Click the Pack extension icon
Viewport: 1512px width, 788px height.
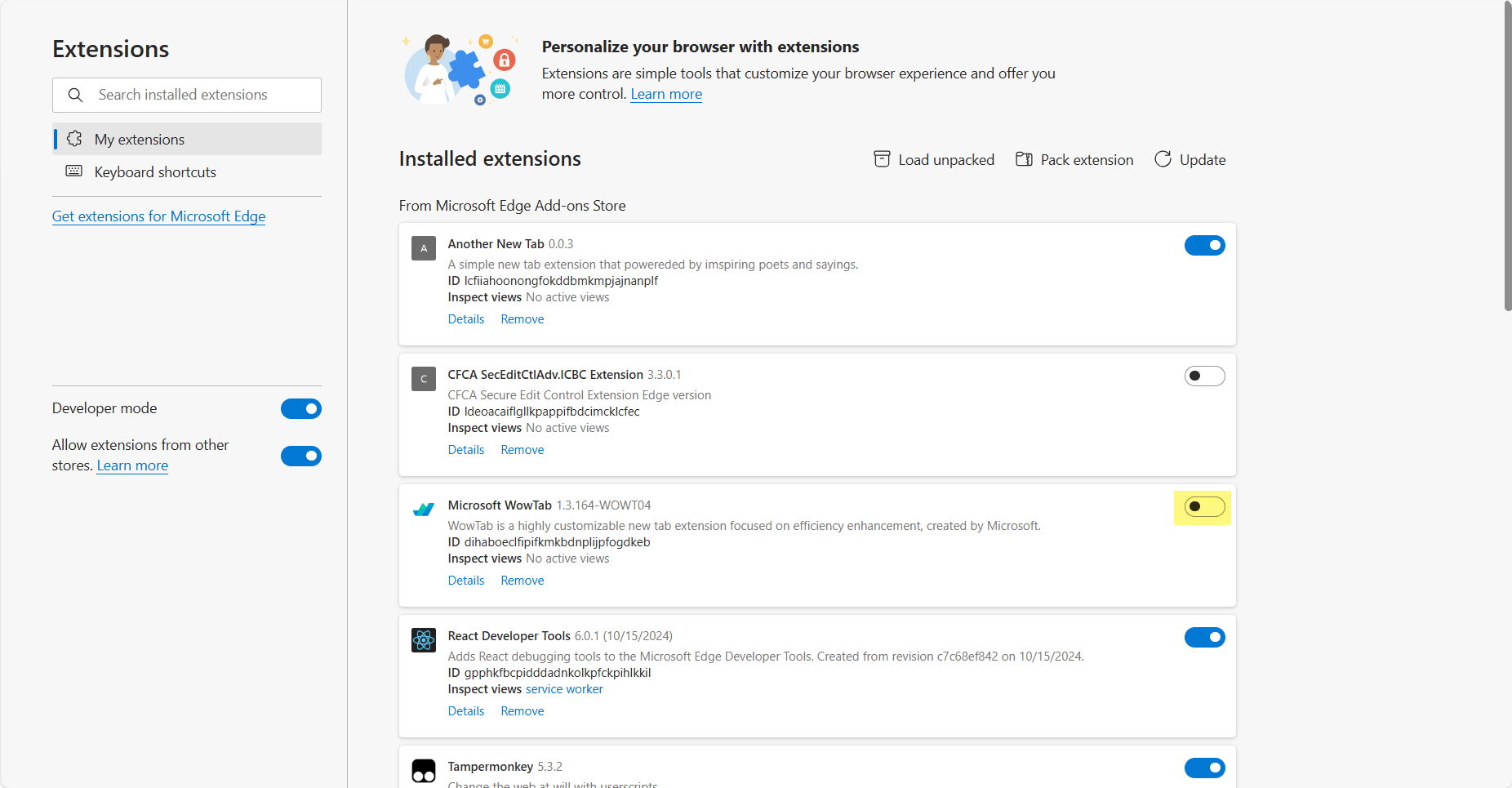(1024, 159)
